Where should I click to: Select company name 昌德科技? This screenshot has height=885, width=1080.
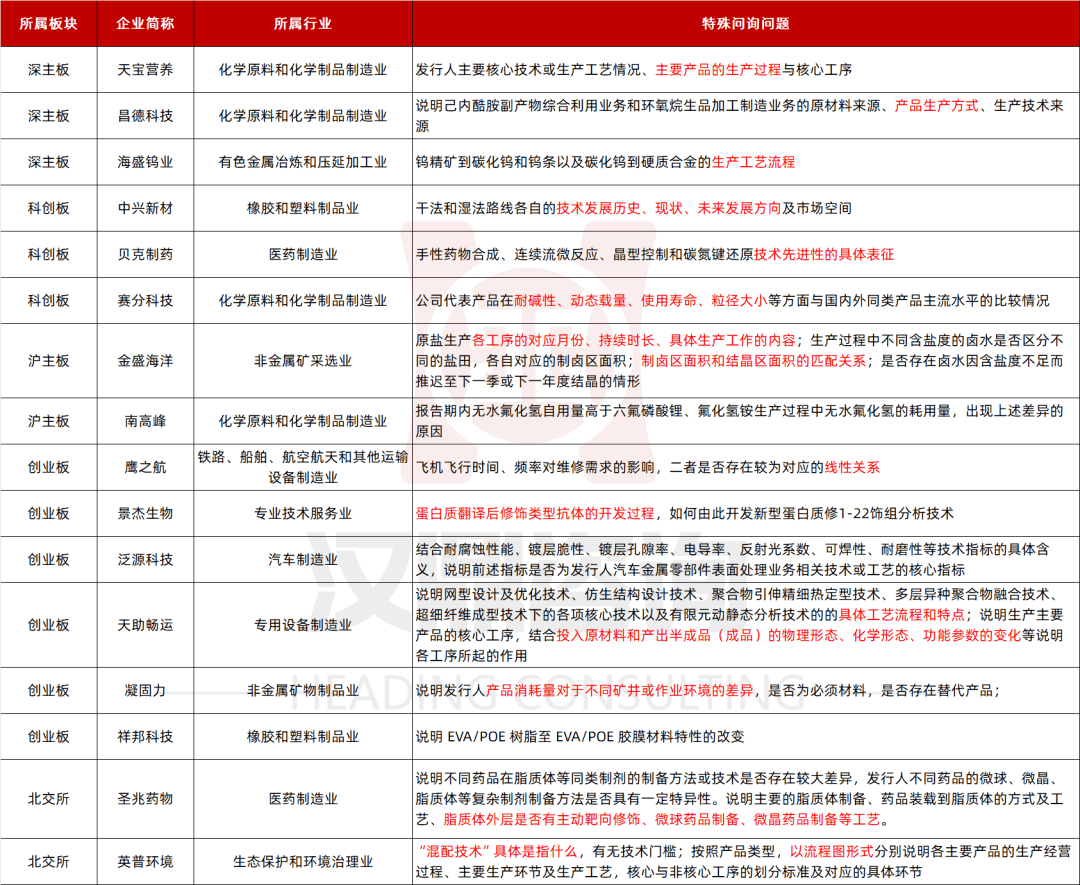(145, 116)
